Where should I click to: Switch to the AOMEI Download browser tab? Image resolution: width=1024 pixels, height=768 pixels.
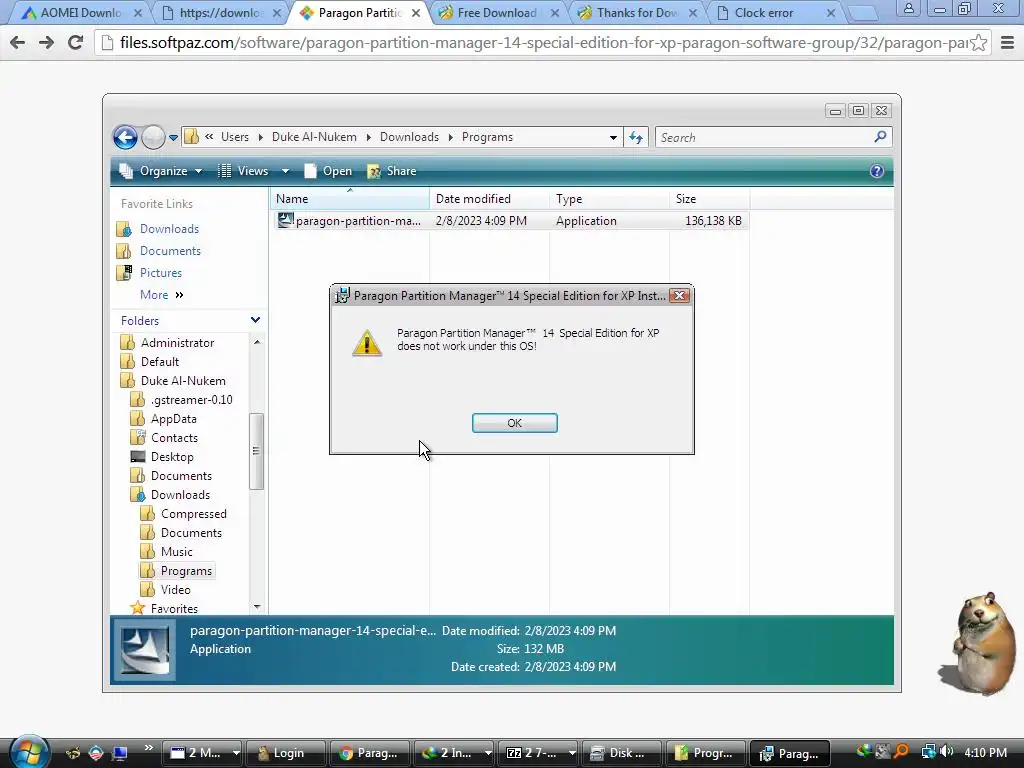[80, 13]
